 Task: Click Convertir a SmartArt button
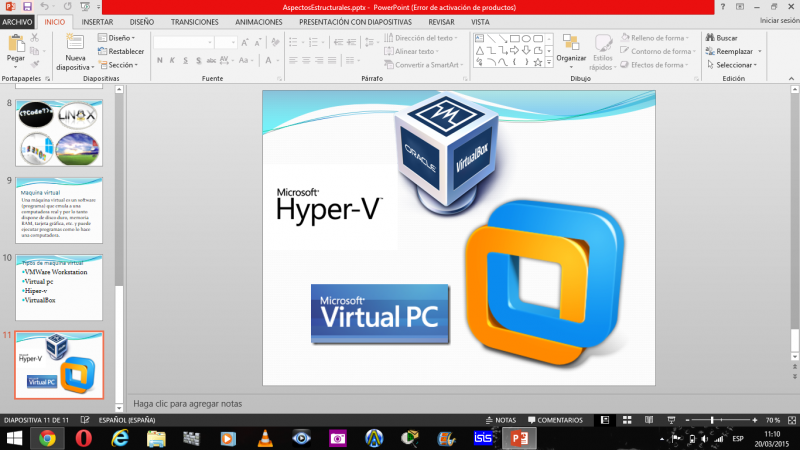(423, 65)
